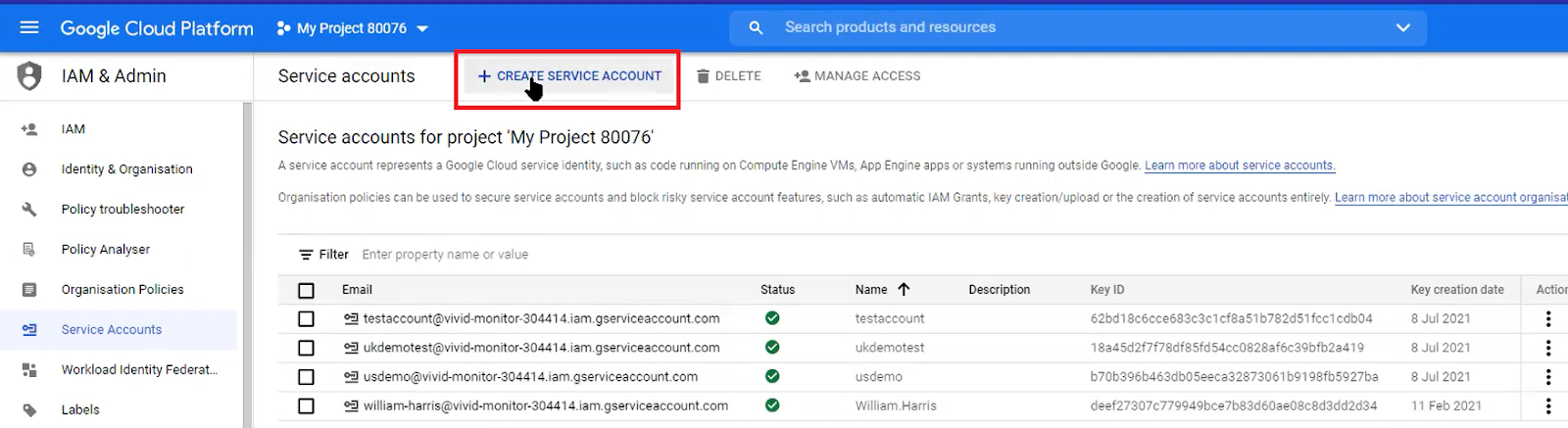Open william-harris@vivid-monitor email link
The image size is (1568, 428).
point(546,405)
